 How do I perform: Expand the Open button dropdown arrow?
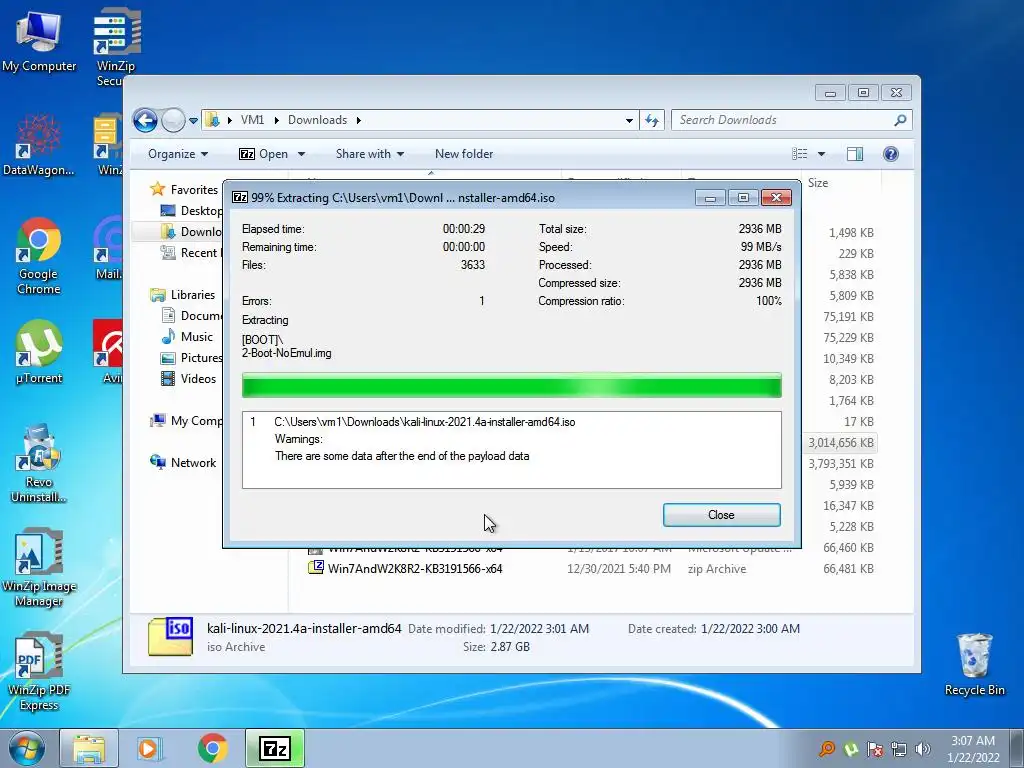[302, 154]
